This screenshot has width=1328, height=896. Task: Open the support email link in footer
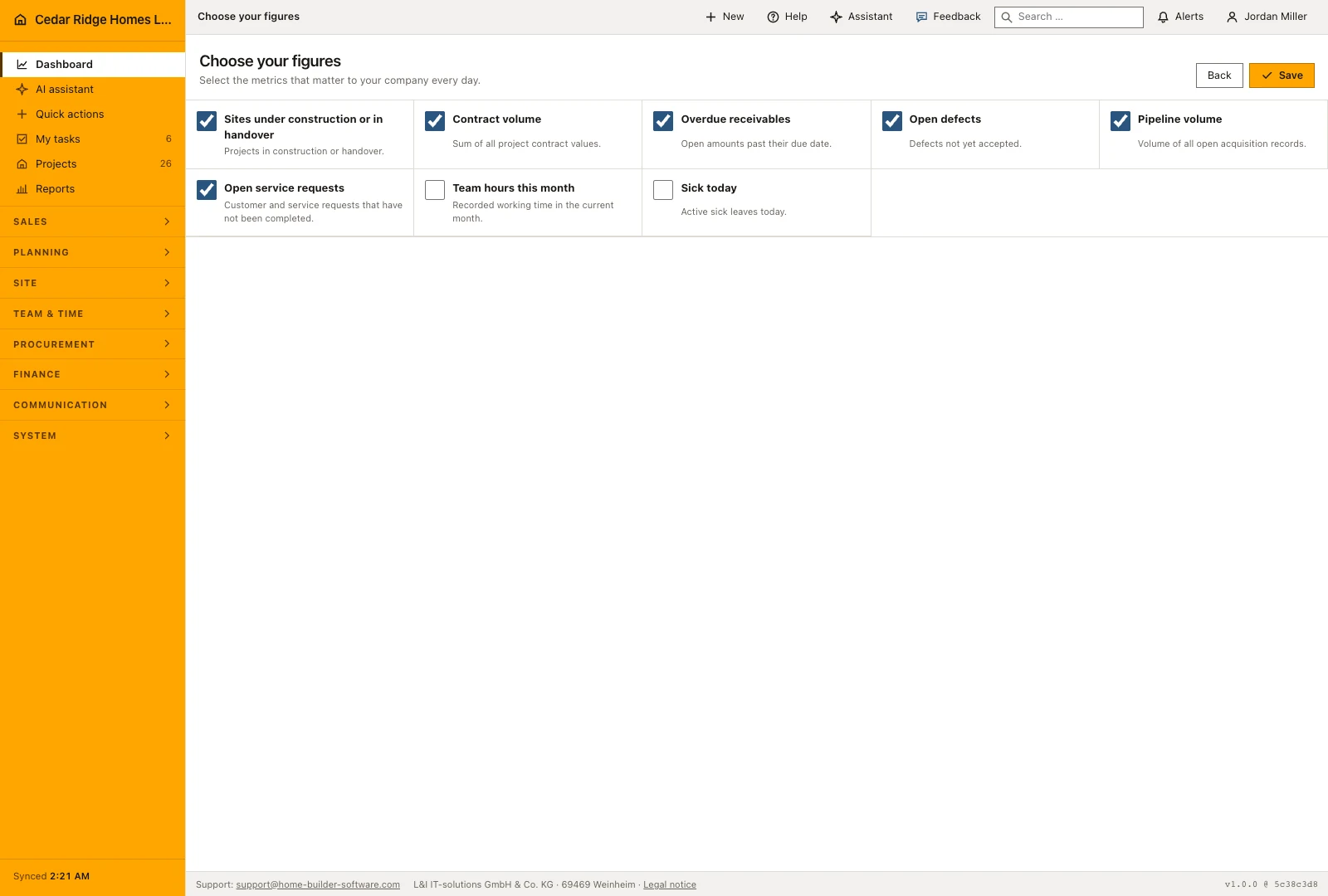point(318,885)
